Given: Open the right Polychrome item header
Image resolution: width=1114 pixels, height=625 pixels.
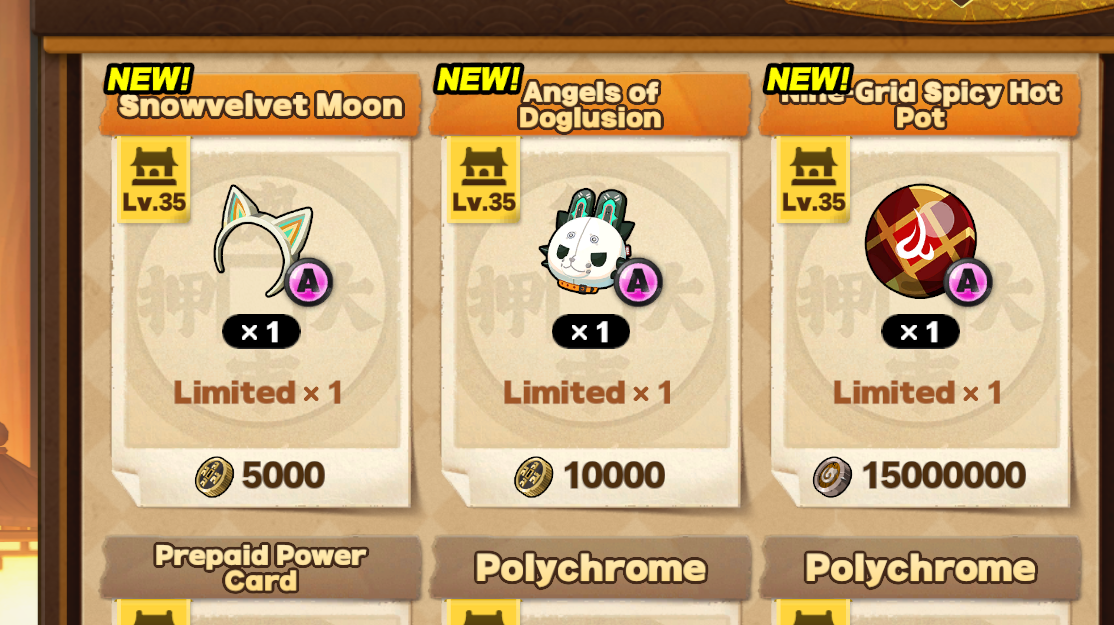Looking at the screenshot, I should [x=920, y=567].
